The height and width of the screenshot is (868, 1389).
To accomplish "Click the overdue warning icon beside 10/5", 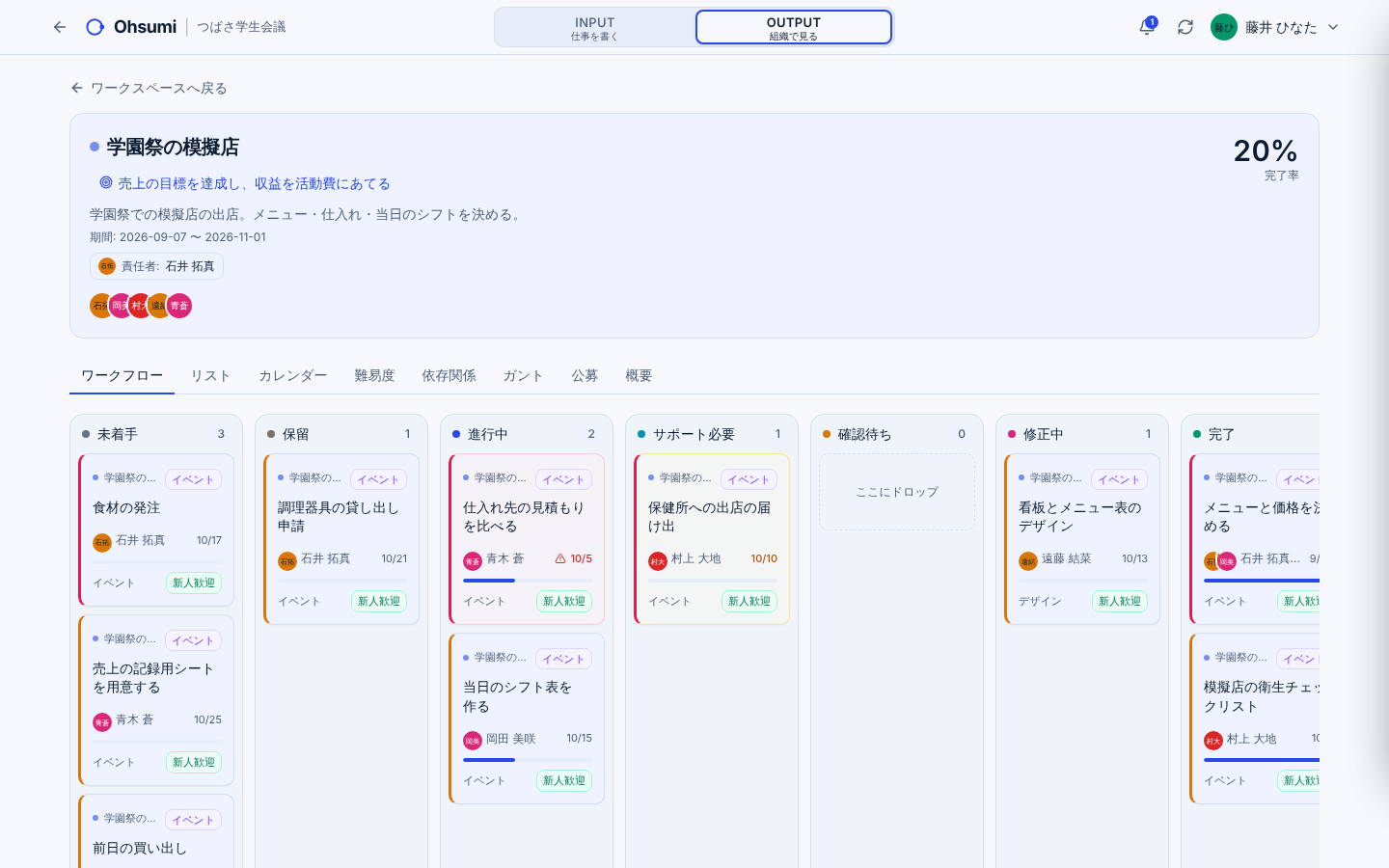I will pos(560,558).
